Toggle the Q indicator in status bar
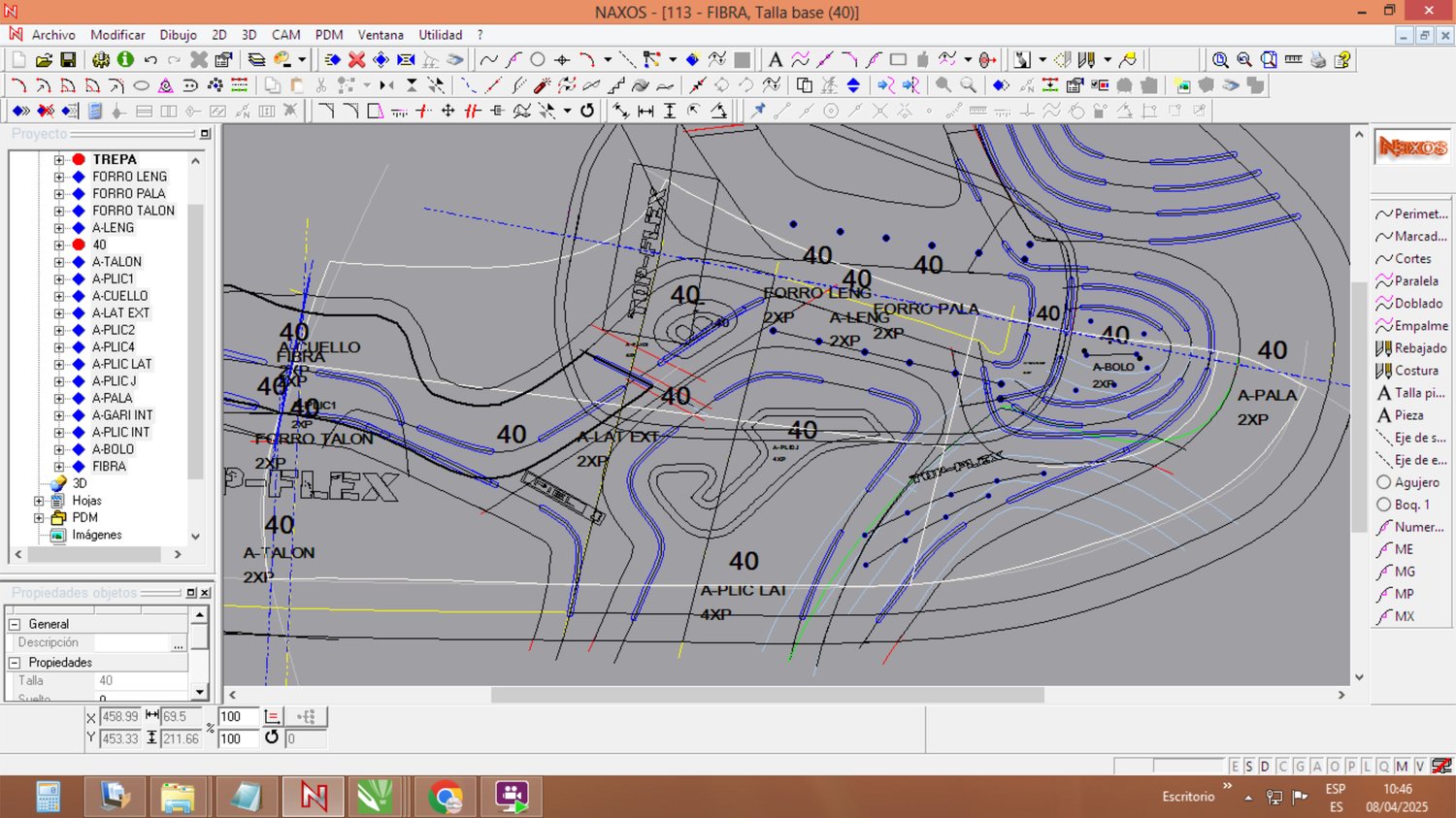Viewport: 1456px width, 818px height. [x=1384, y=767]
